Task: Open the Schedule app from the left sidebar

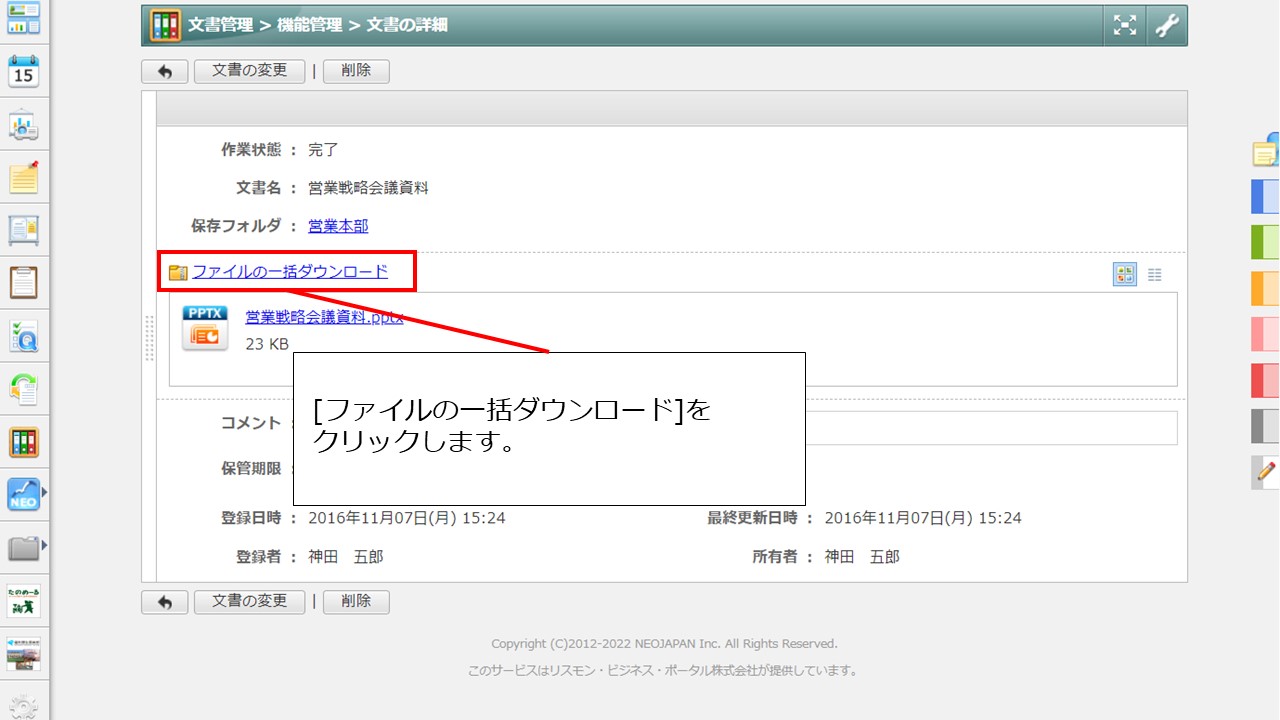Action: tap(22, 72)
